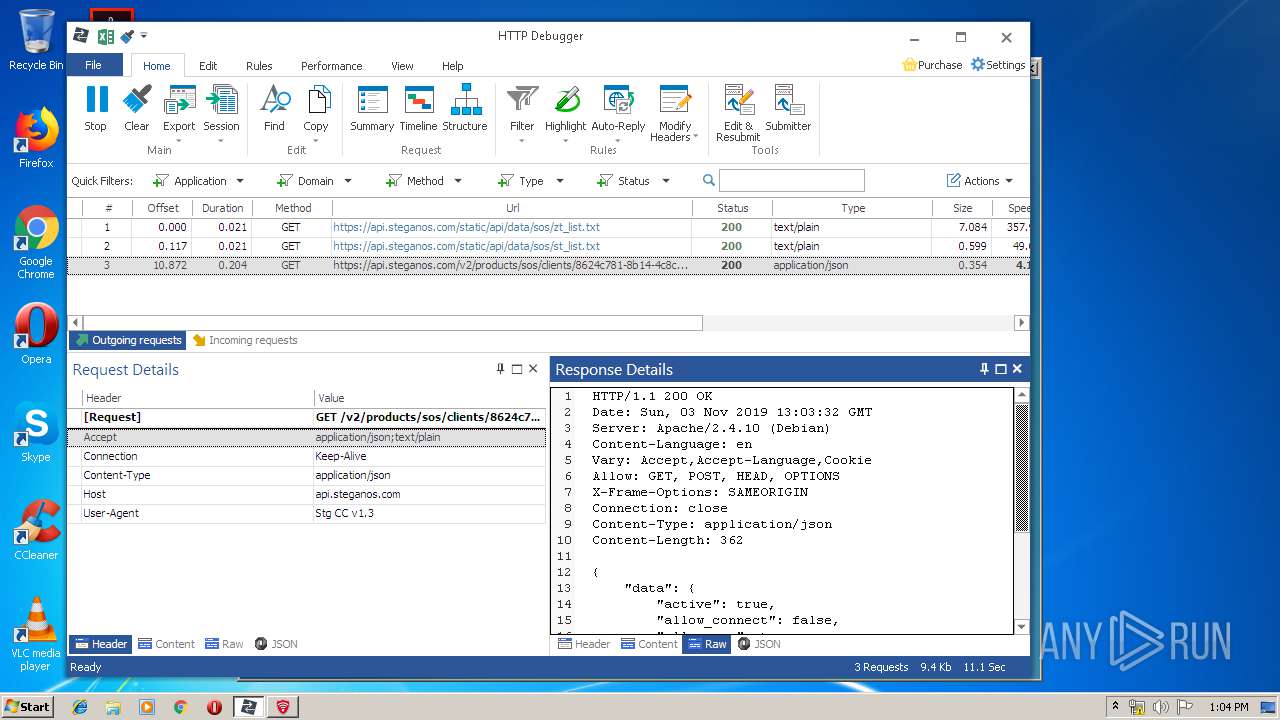Open the Auto-Reply tool
The image size is (1280, 720).
click(618, 111)
